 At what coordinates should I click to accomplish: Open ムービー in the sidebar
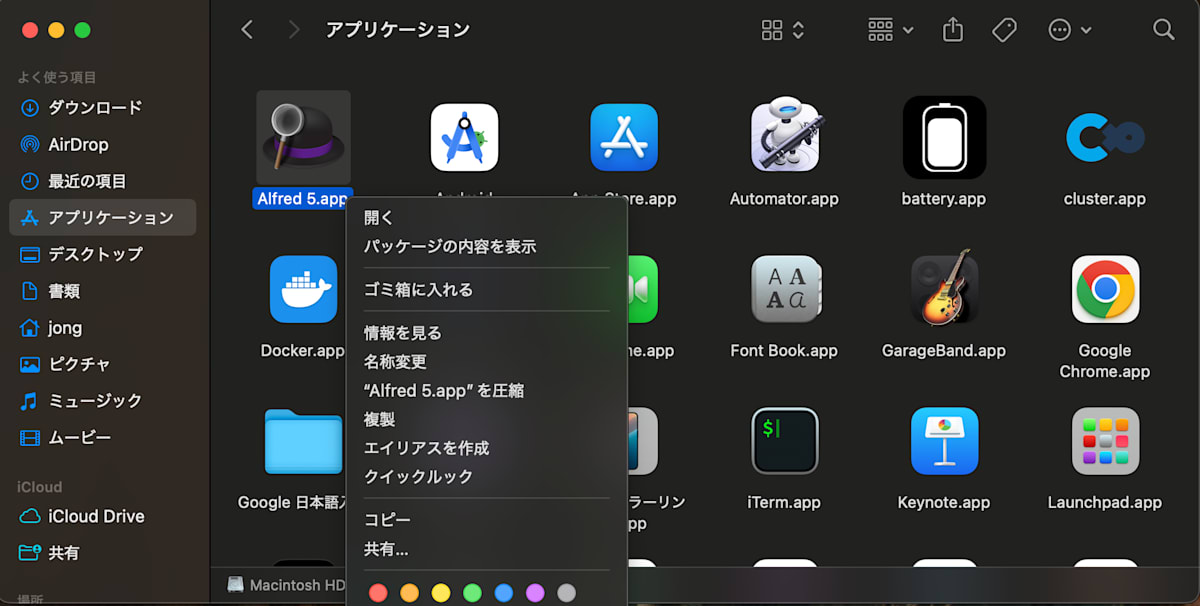[103, 437]
